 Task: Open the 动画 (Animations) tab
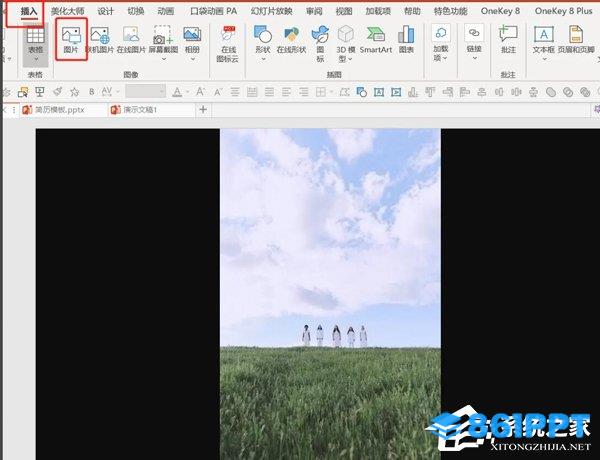[x=166, y=11]
